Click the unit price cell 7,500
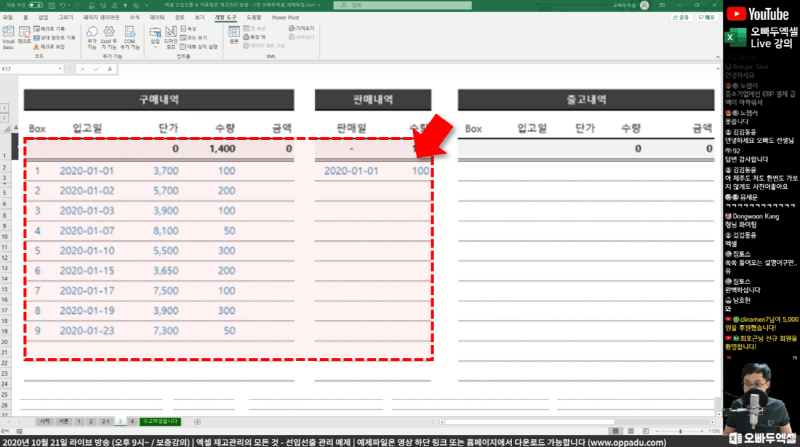The height and width of the screenshot is (447, 800). 166,291
